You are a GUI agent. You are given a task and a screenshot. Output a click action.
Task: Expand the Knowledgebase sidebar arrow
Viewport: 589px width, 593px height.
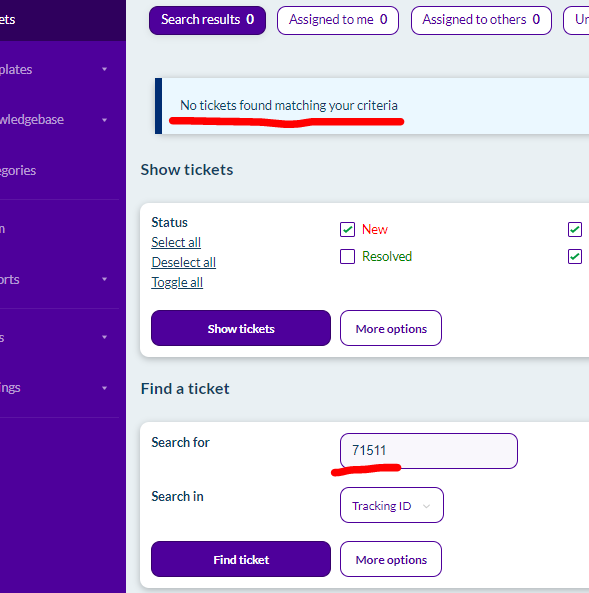coord(104,120)
